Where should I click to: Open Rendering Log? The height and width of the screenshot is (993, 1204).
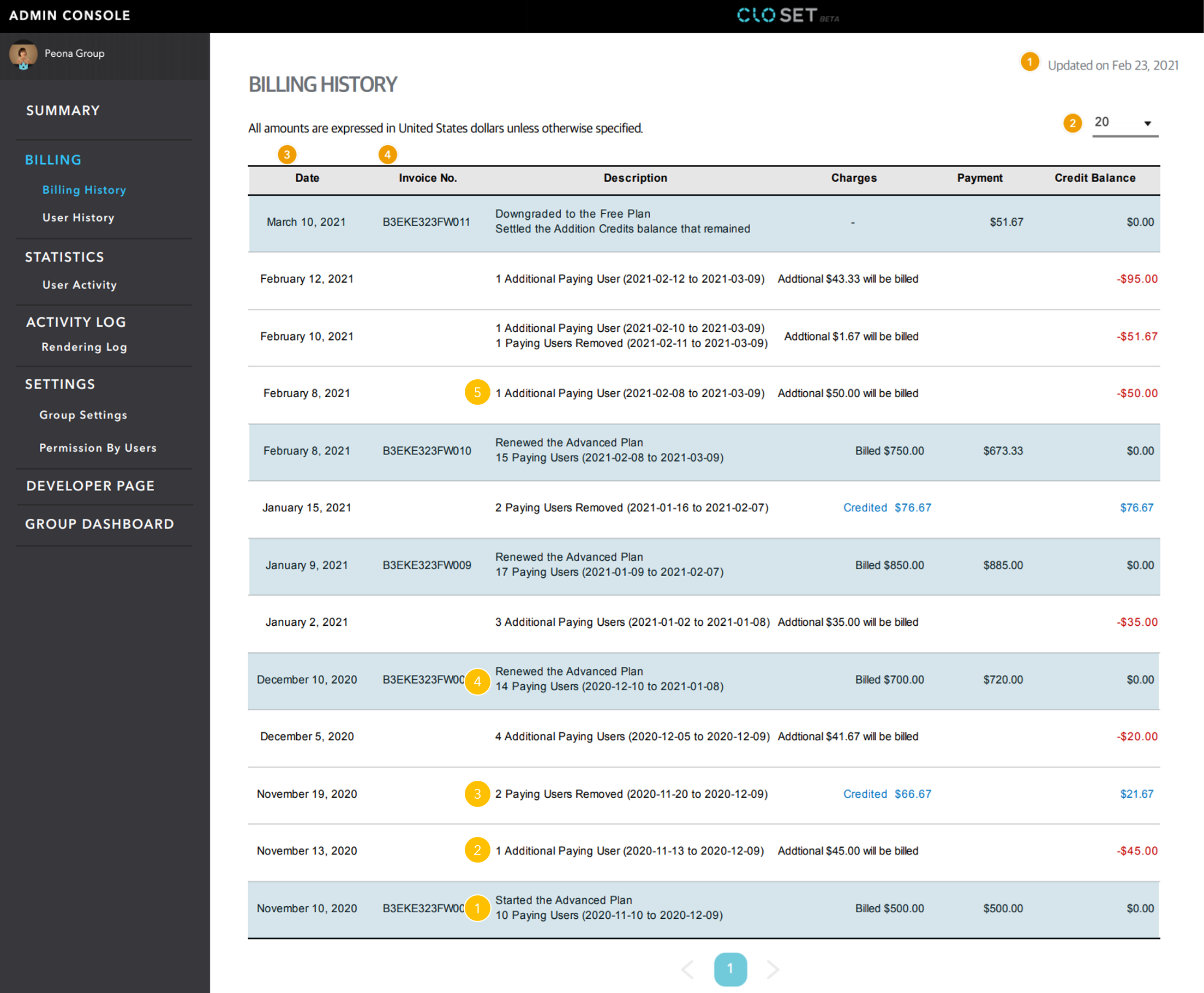pyautogui.click(x=84, y=347)
